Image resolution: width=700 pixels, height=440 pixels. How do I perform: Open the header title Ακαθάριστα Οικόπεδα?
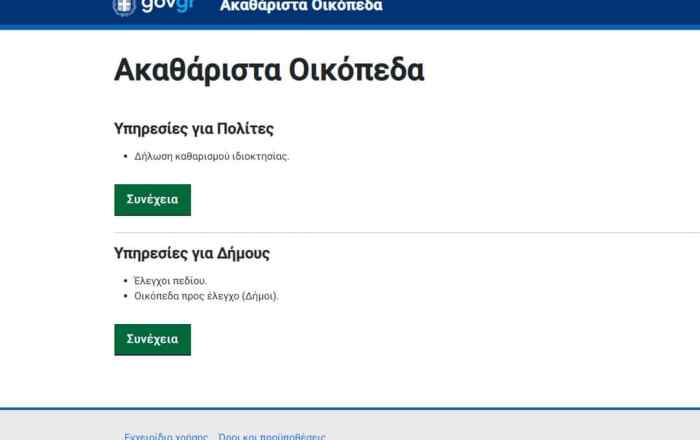click(300, 6)
